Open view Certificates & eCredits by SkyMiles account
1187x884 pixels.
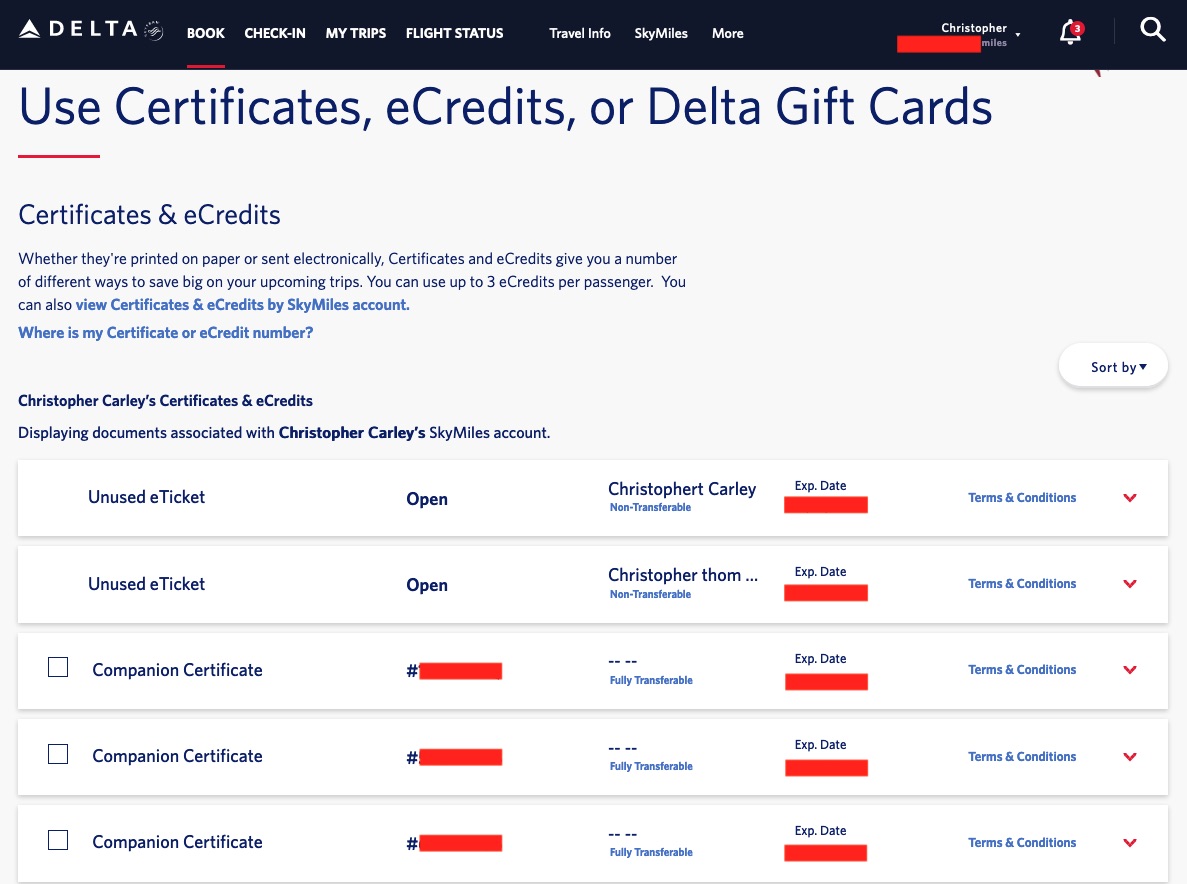(243, 304)
